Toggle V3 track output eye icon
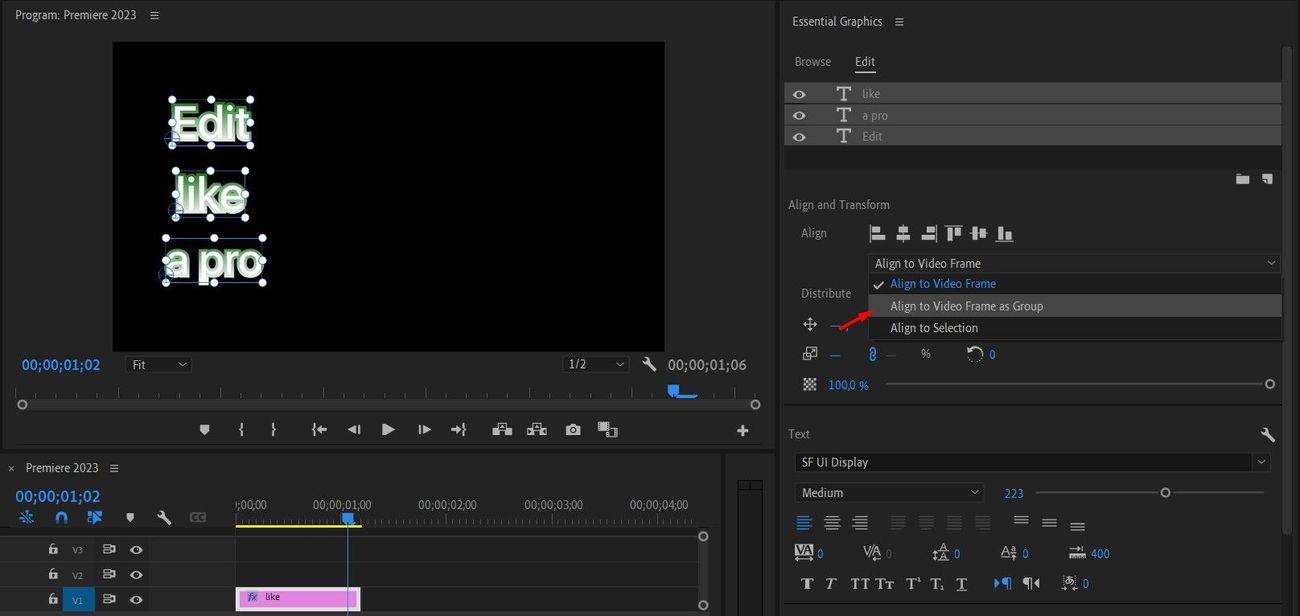The width and height of the screenshot is (1300, 616). pos(136,550)
